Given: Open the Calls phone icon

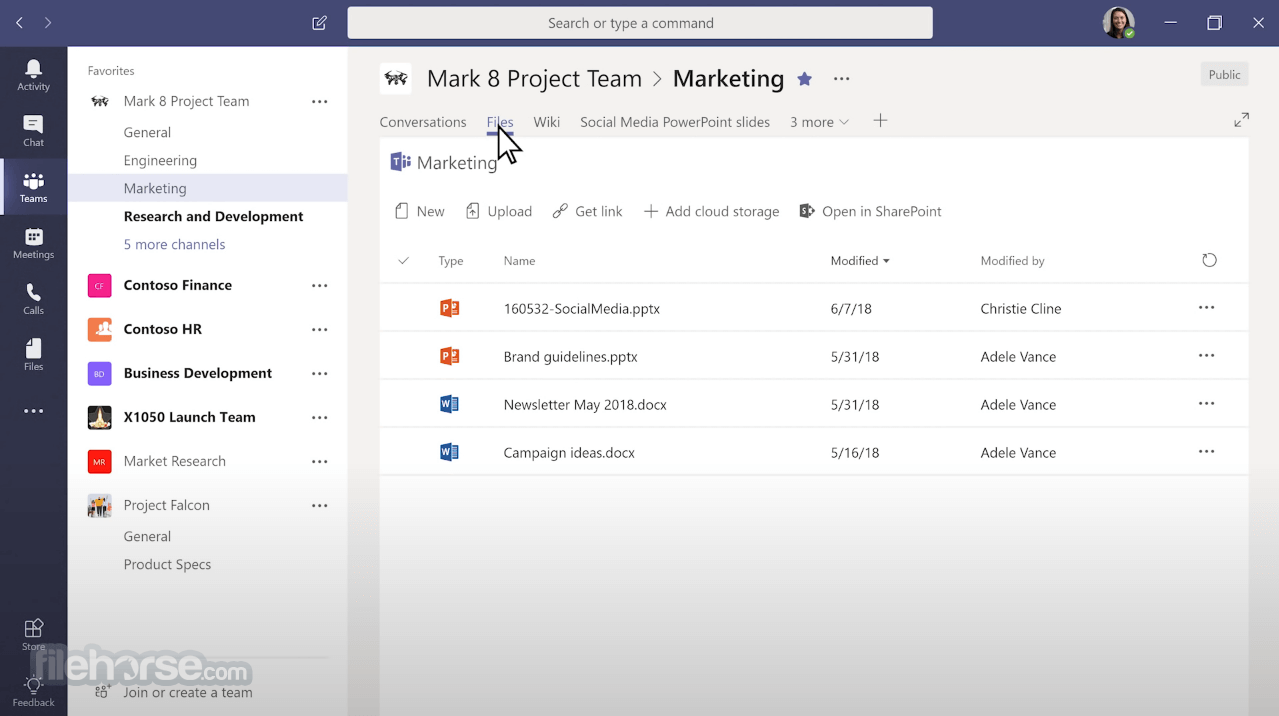Looking at the screenshot, I should tap(33, 299).
